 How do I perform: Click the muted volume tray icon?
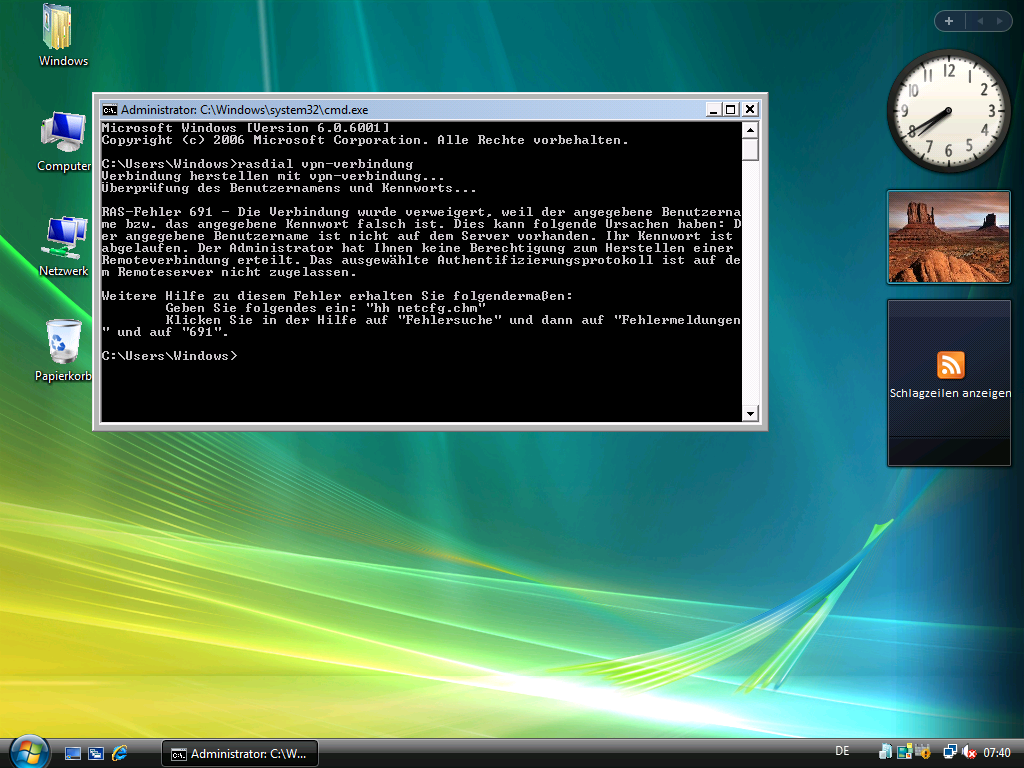(x=969, y=752)
